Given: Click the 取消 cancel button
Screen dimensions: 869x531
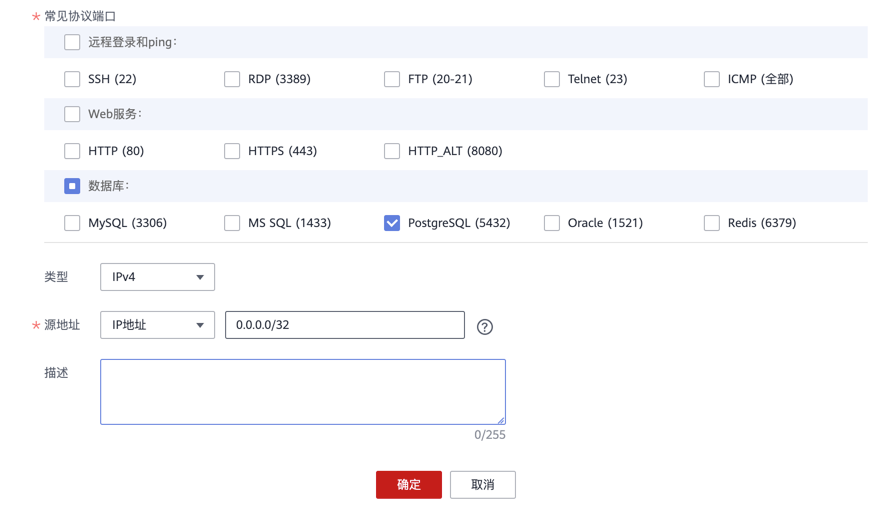Looking at the screenshot, I should [x=483, y=485].
